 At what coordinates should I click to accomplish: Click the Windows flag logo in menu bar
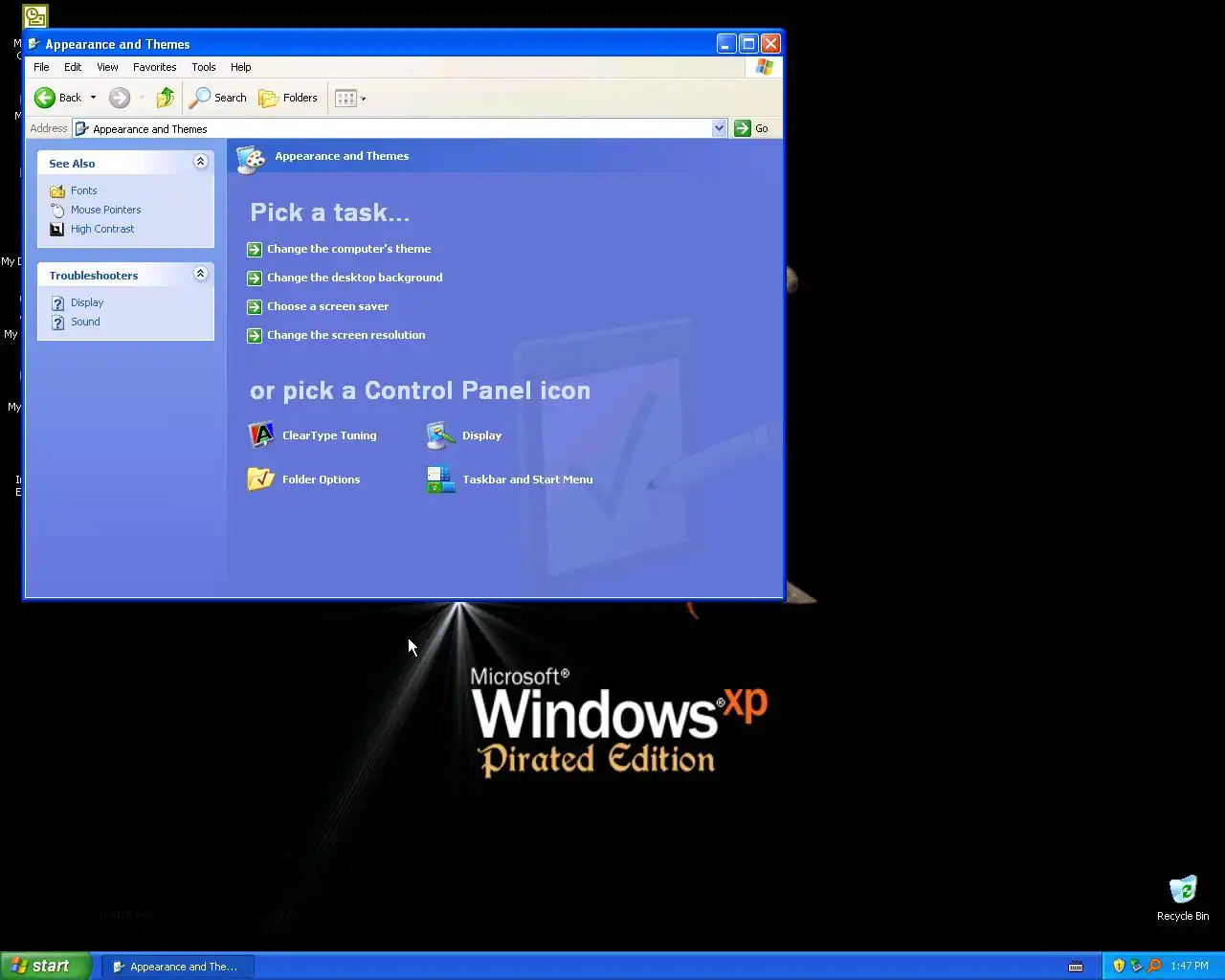[764, 67]
